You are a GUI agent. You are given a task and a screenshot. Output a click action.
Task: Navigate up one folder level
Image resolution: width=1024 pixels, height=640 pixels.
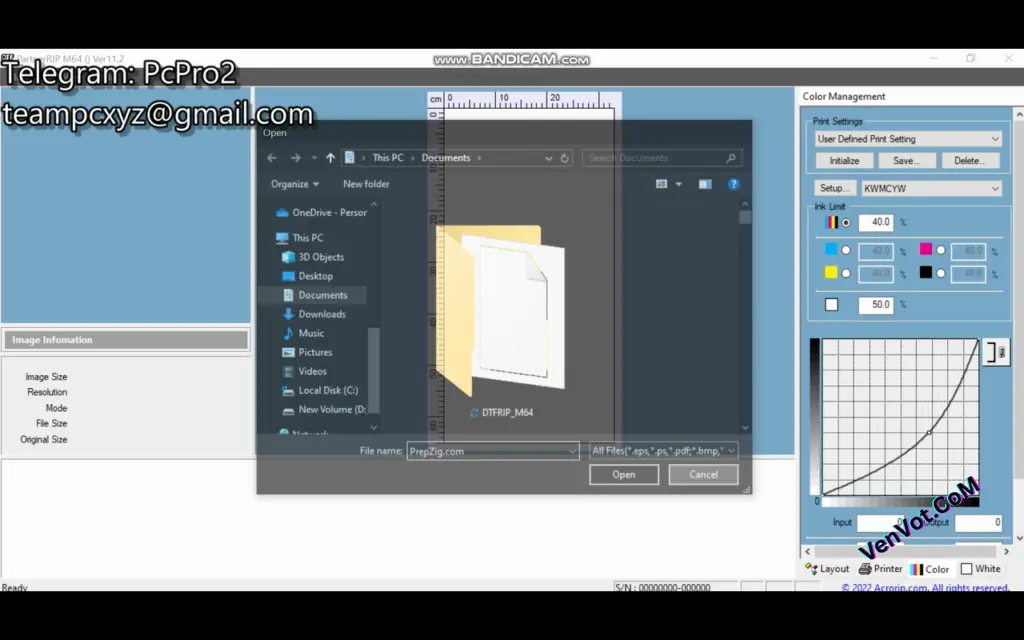pyautogui.click(x=330, y=158)
